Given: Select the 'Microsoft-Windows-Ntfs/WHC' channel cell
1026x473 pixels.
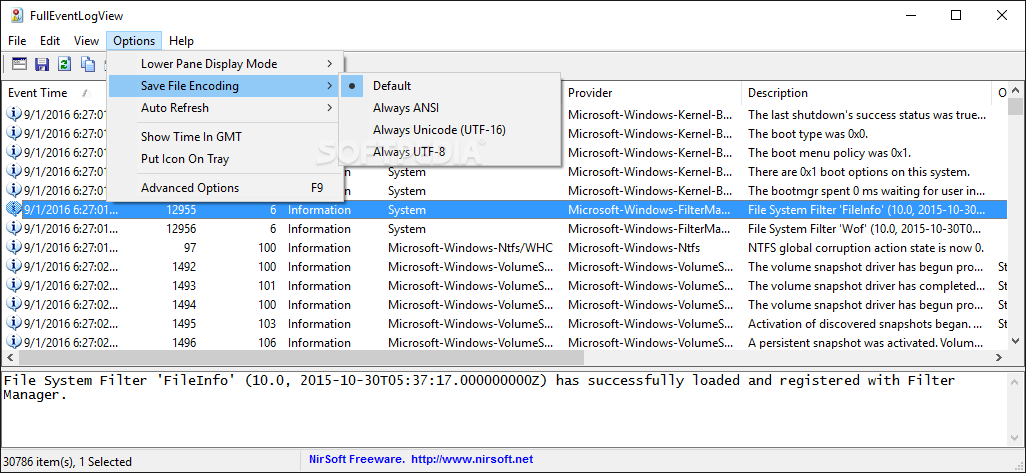Looking at the screenshot, I should click(x=470, y=248).
